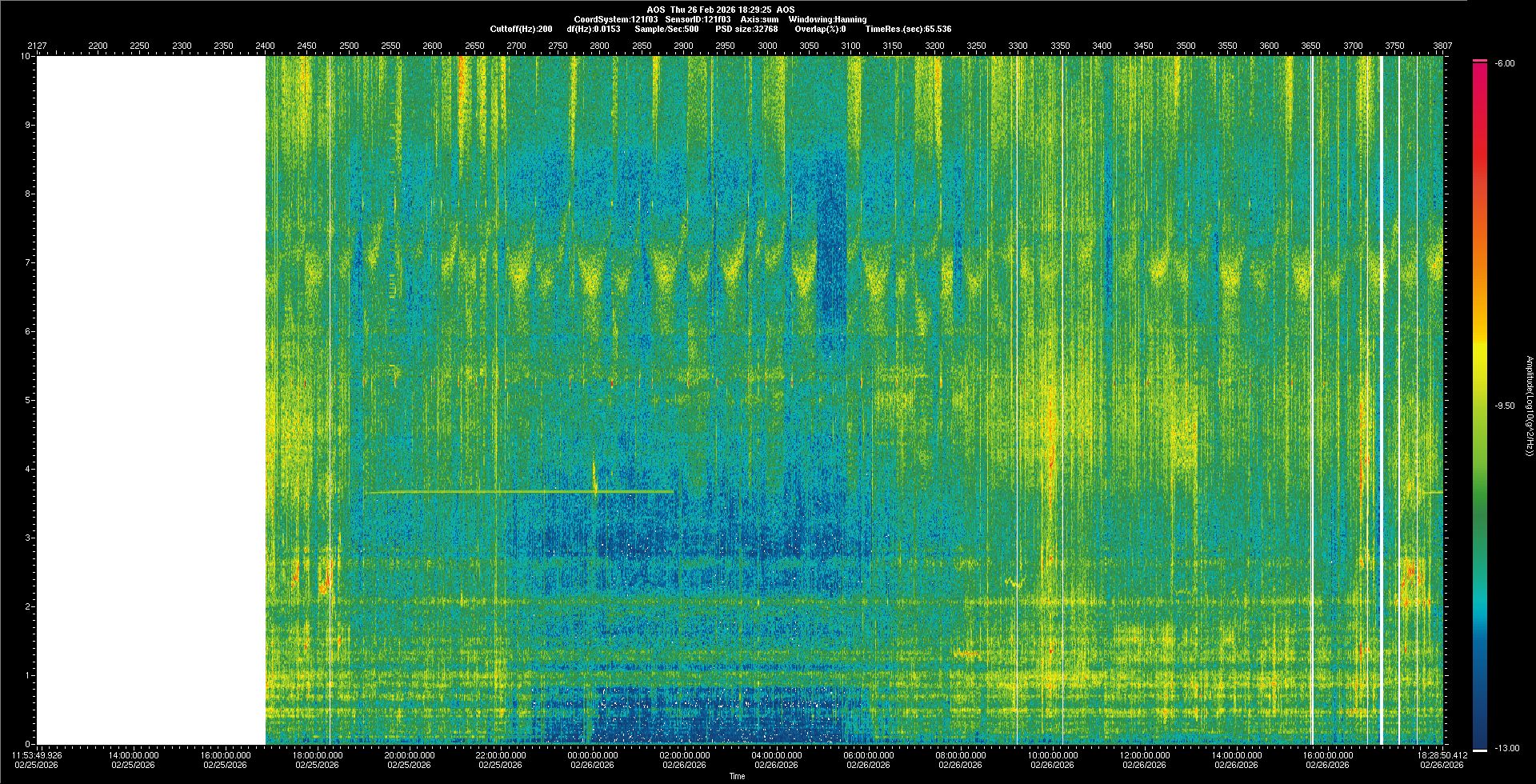This screenshot has width=1536, height=784.
Task: Click the Cuttoff(Hz):200 parameter label
Action: [x=521, y=29]
